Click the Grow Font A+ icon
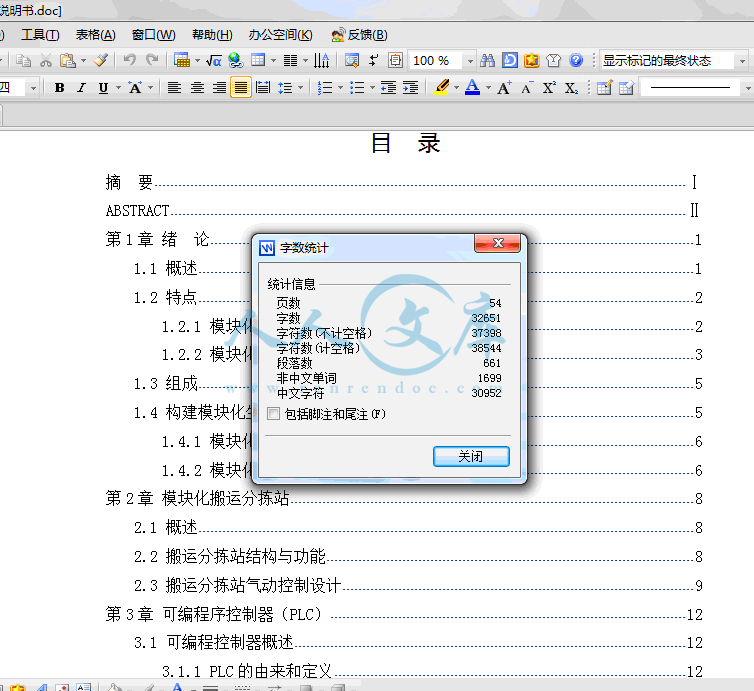Image resolution: width=754 pixels, height=691 pixels. (x=504, y=88)
